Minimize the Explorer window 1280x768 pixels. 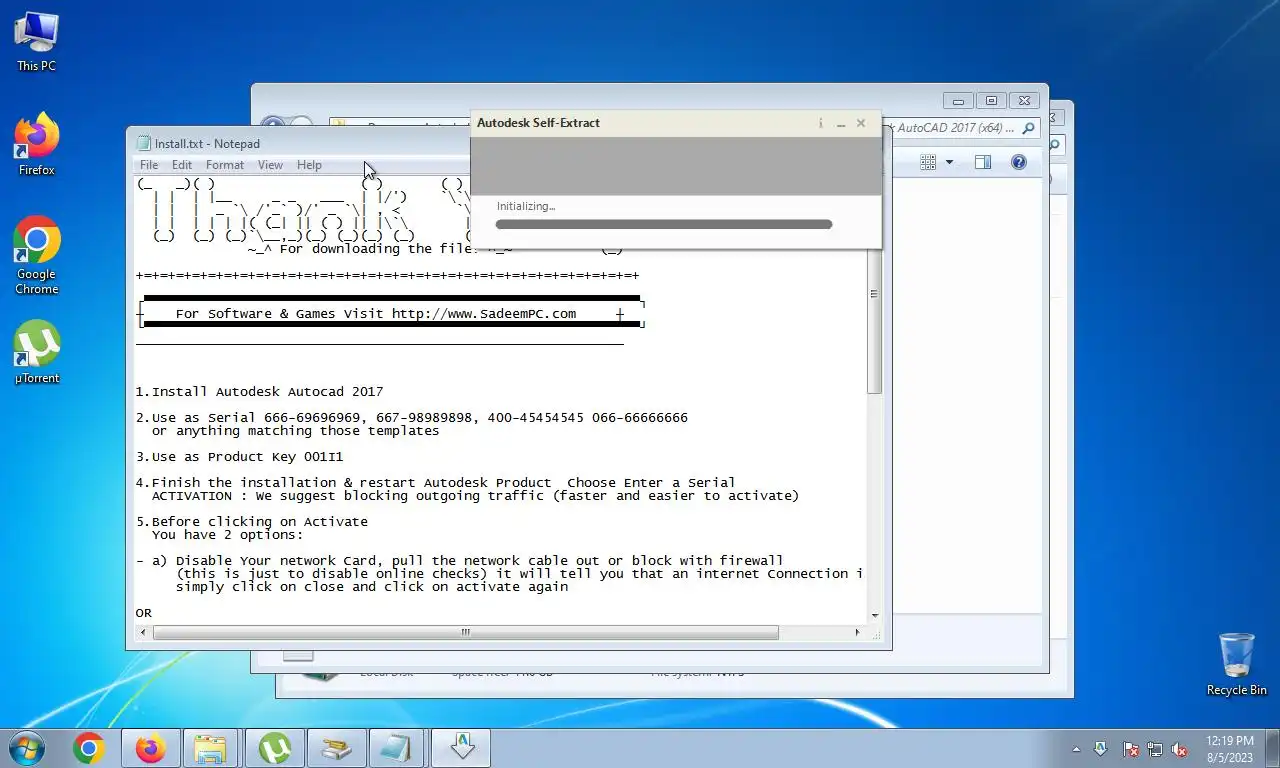pyautogui.click(x=958, y=101)
